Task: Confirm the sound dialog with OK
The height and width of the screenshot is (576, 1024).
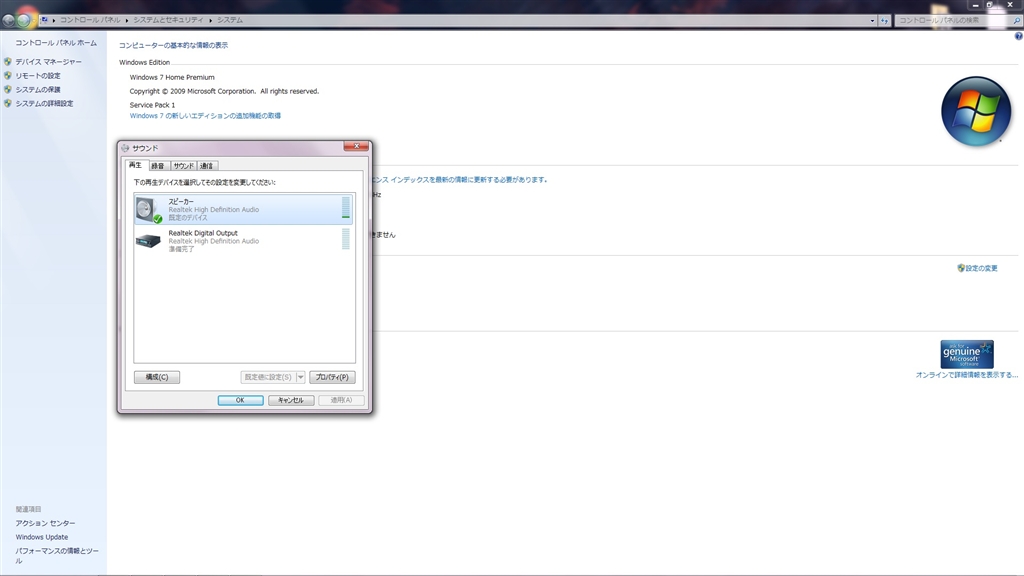Action: click(240, 400)
